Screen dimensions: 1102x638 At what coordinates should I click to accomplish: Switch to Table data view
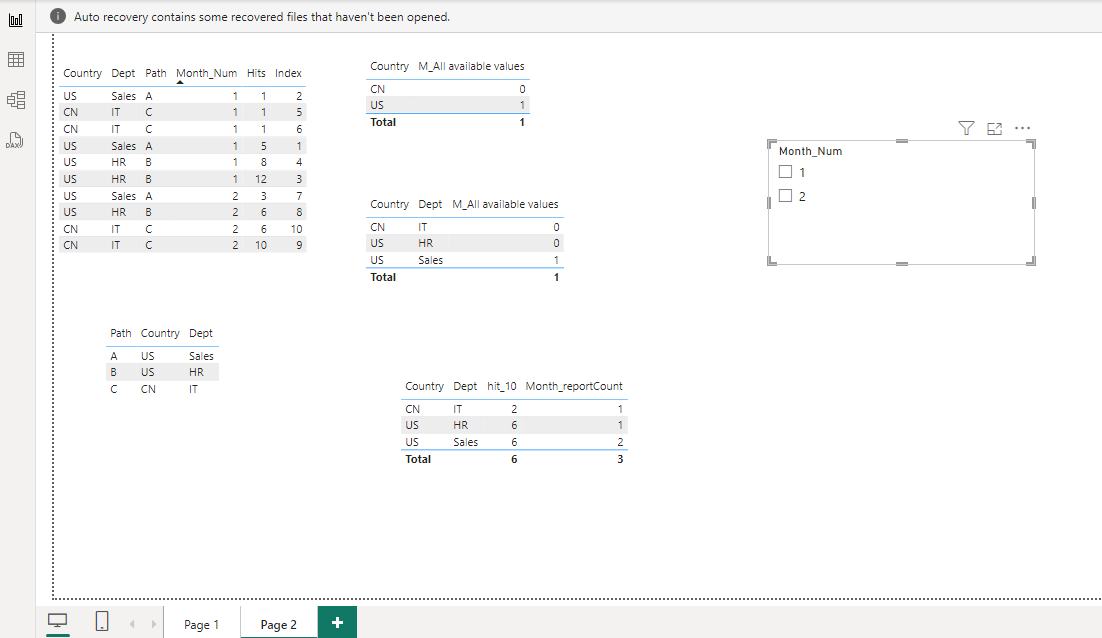[15, 60]
